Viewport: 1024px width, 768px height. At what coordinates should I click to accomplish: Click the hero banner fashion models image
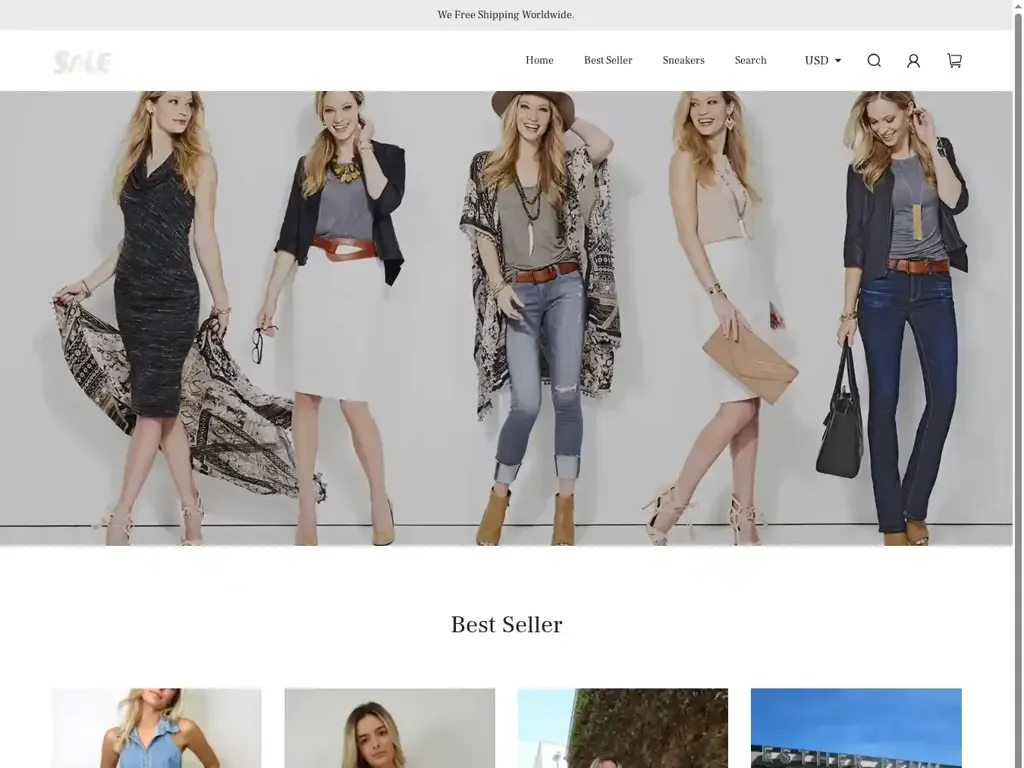[506, 318]
